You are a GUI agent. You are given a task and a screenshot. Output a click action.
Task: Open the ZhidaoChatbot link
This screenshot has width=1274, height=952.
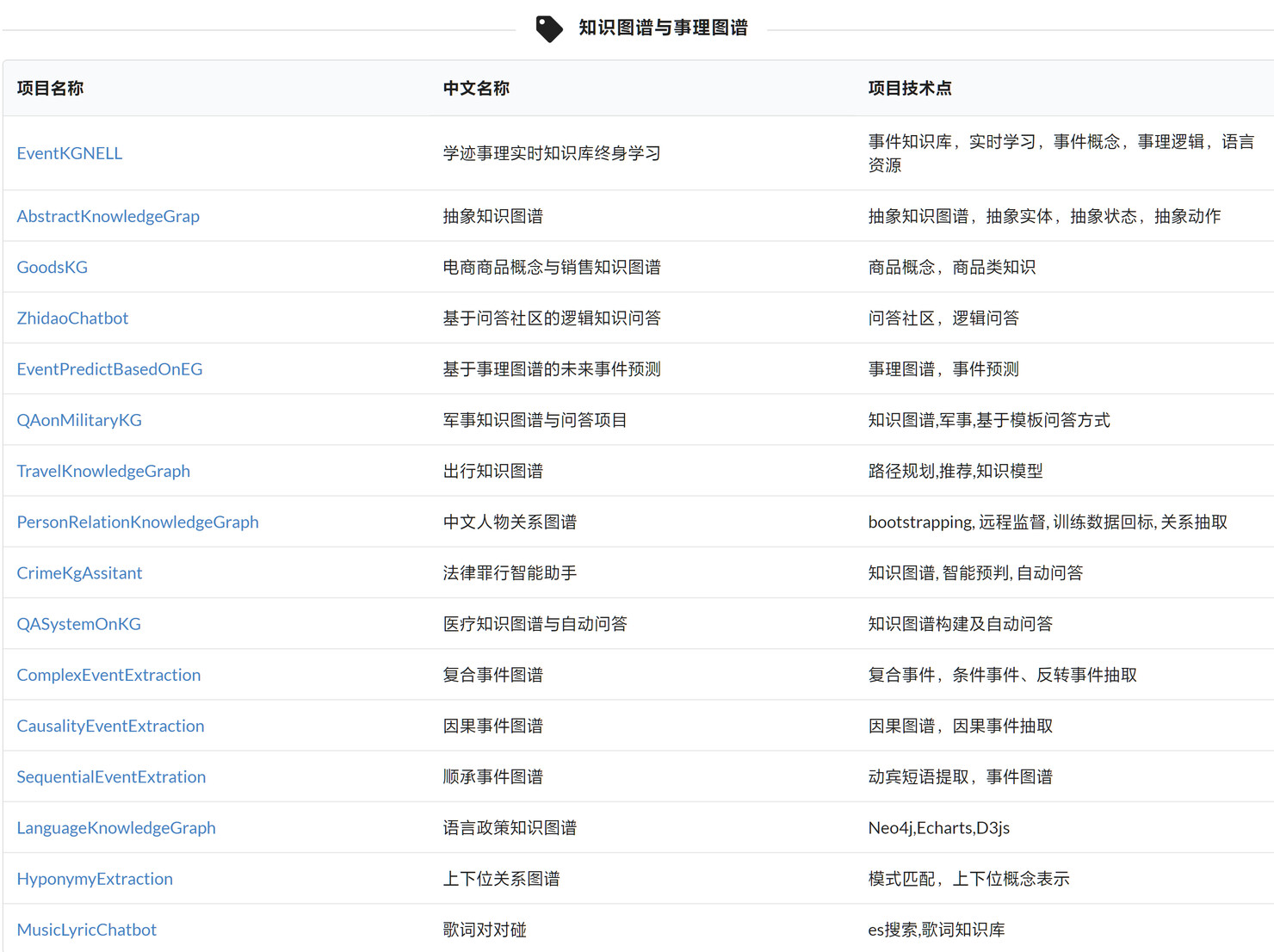[72, 318]
